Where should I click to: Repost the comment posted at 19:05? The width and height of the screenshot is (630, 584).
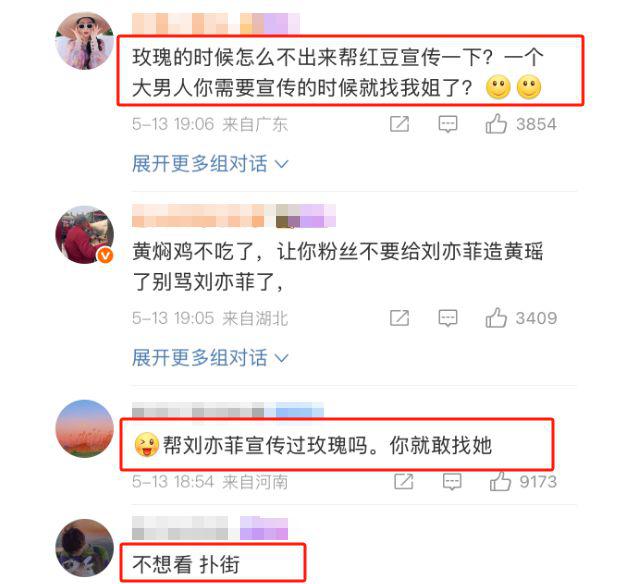pos(399,319)
